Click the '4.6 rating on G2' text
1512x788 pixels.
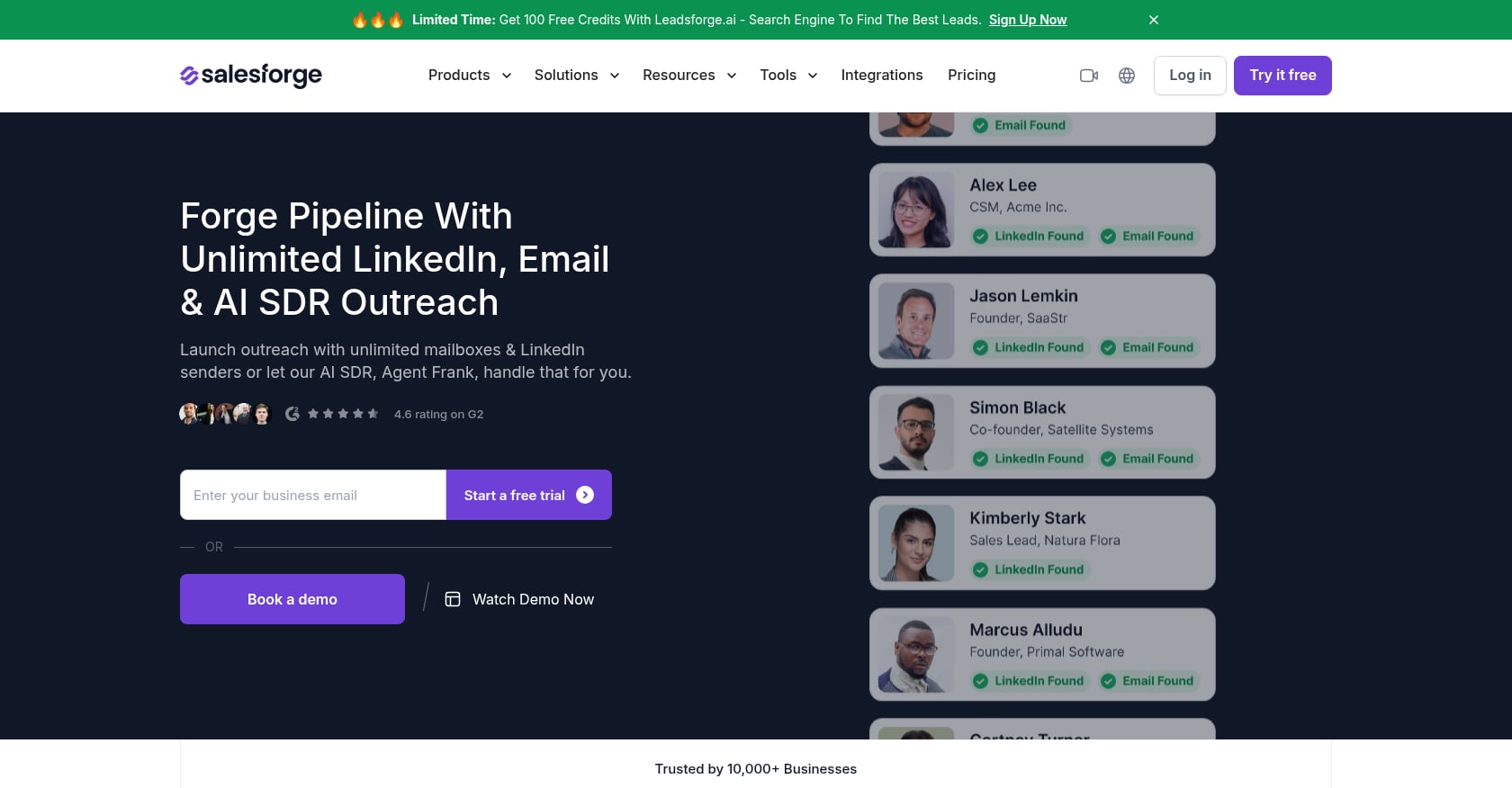pyautogui.click(x=438, y=415)
